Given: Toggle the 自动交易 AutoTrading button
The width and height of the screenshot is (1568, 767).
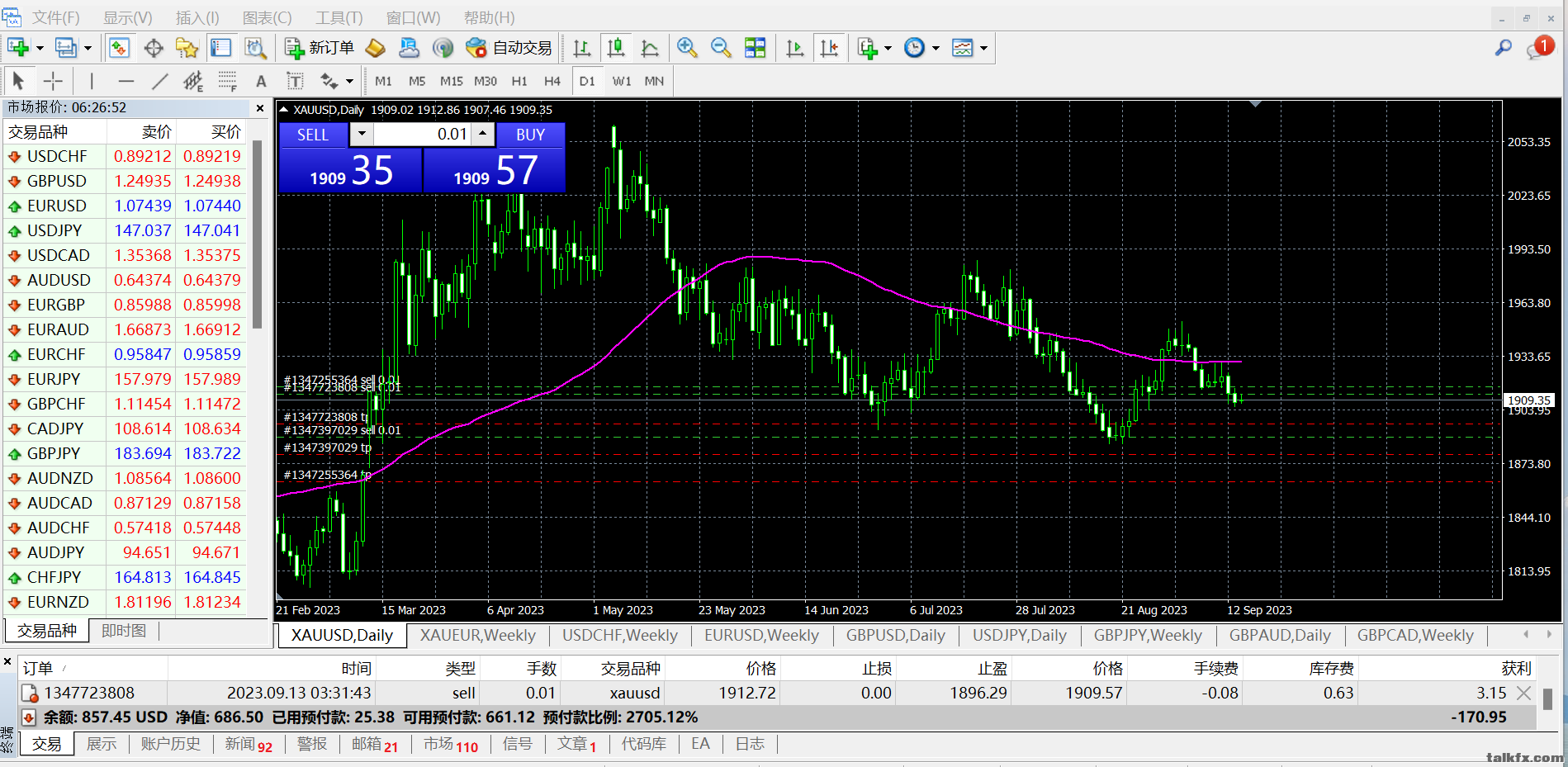Looking at the screenshot, I should 509,48.
